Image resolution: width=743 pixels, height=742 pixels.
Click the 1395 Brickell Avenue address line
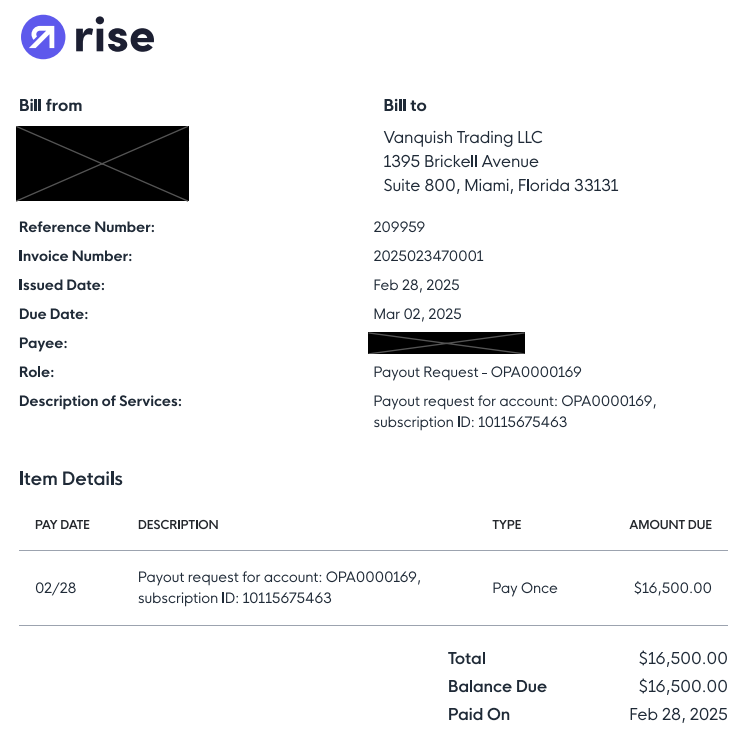[461, 161]
